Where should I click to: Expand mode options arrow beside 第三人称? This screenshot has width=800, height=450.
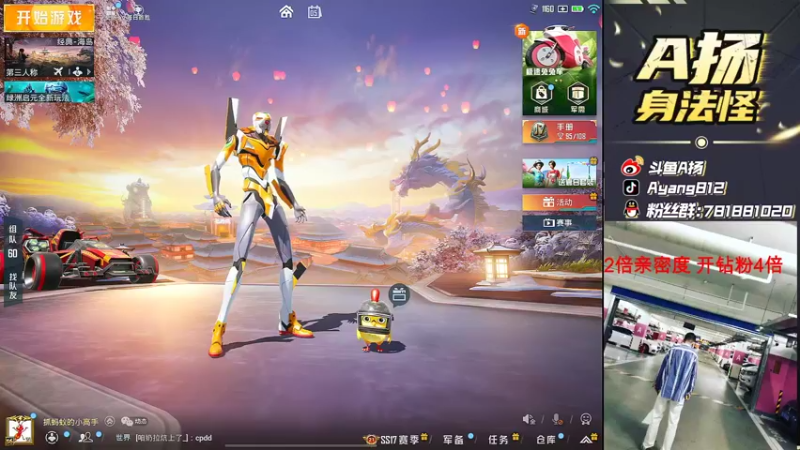(x=89, y=72)
